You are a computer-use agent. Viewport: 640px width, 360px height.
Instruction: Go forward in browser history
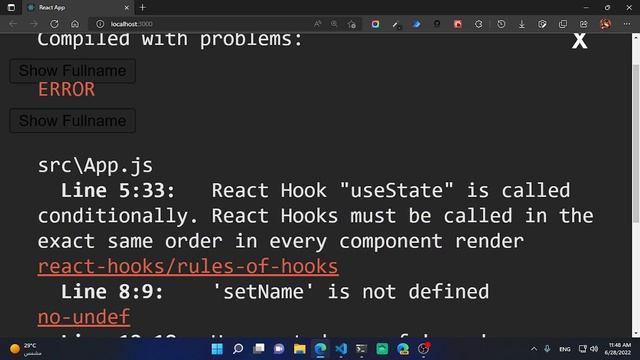click(x=33, y=24)
